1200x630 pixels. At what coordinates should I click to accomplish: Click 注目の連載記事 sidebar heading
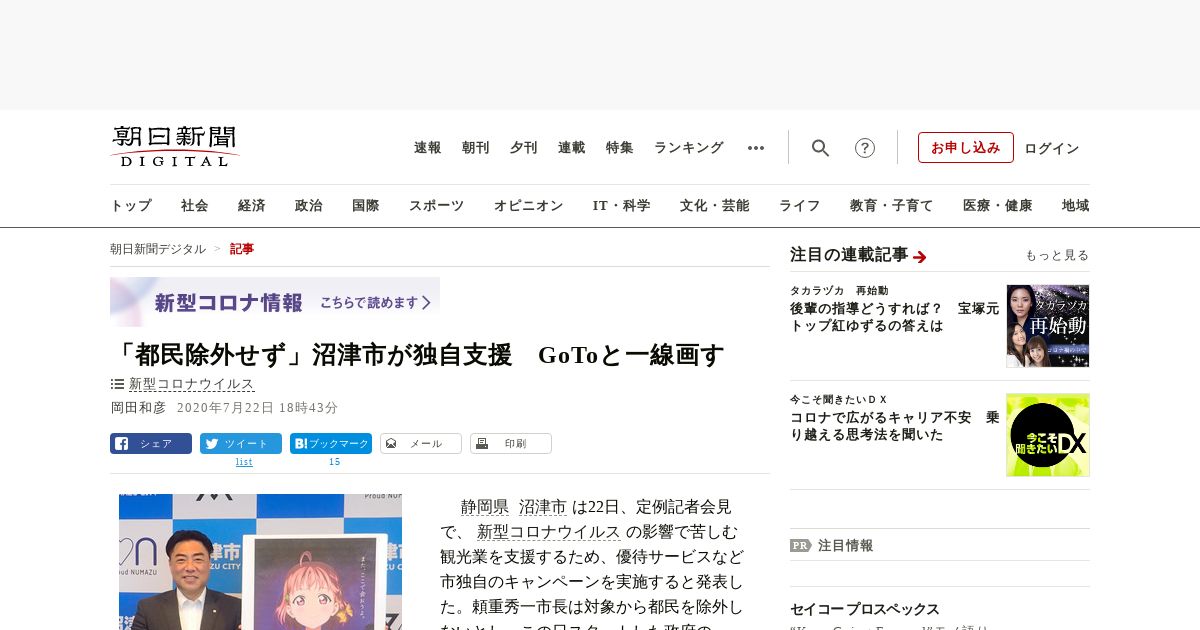pyautogui.click(x=849, y=255)
